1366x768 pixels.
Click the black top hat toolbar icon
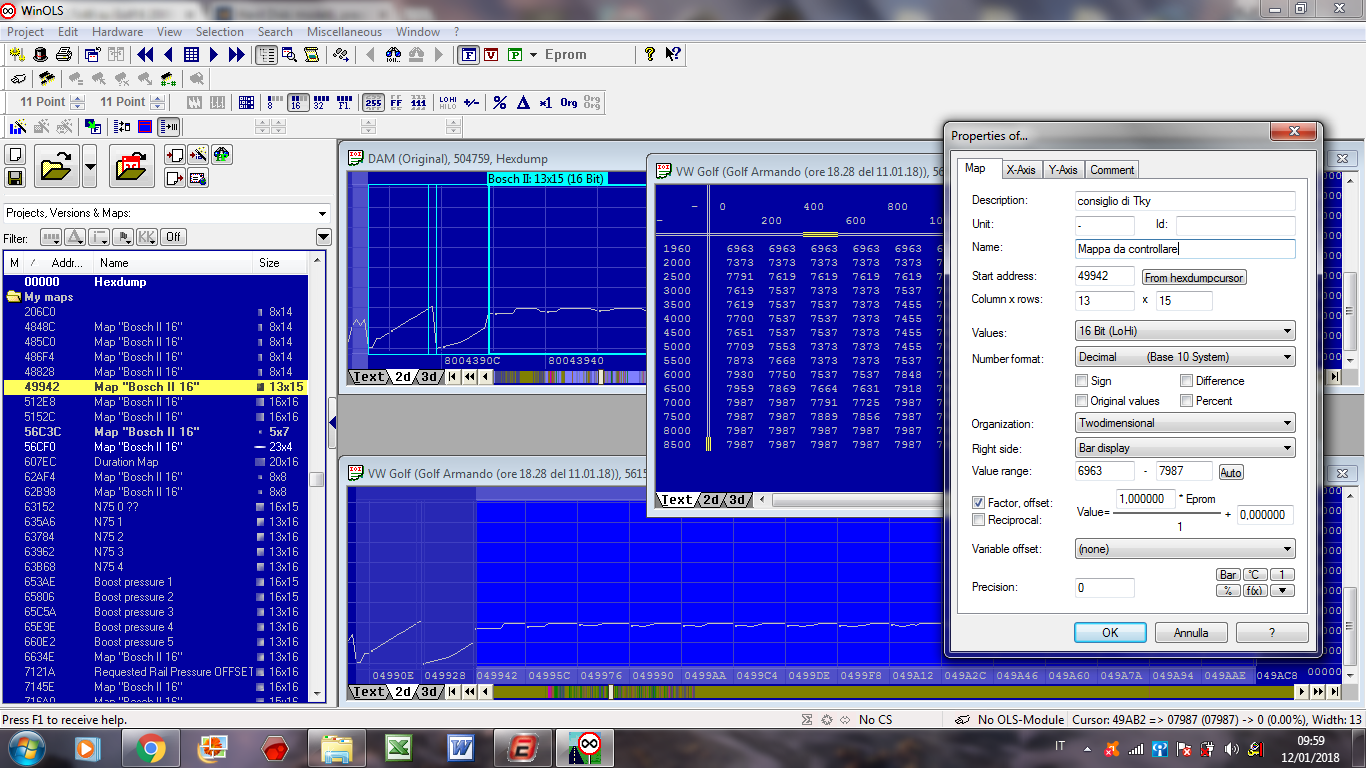tap(40, 55)
